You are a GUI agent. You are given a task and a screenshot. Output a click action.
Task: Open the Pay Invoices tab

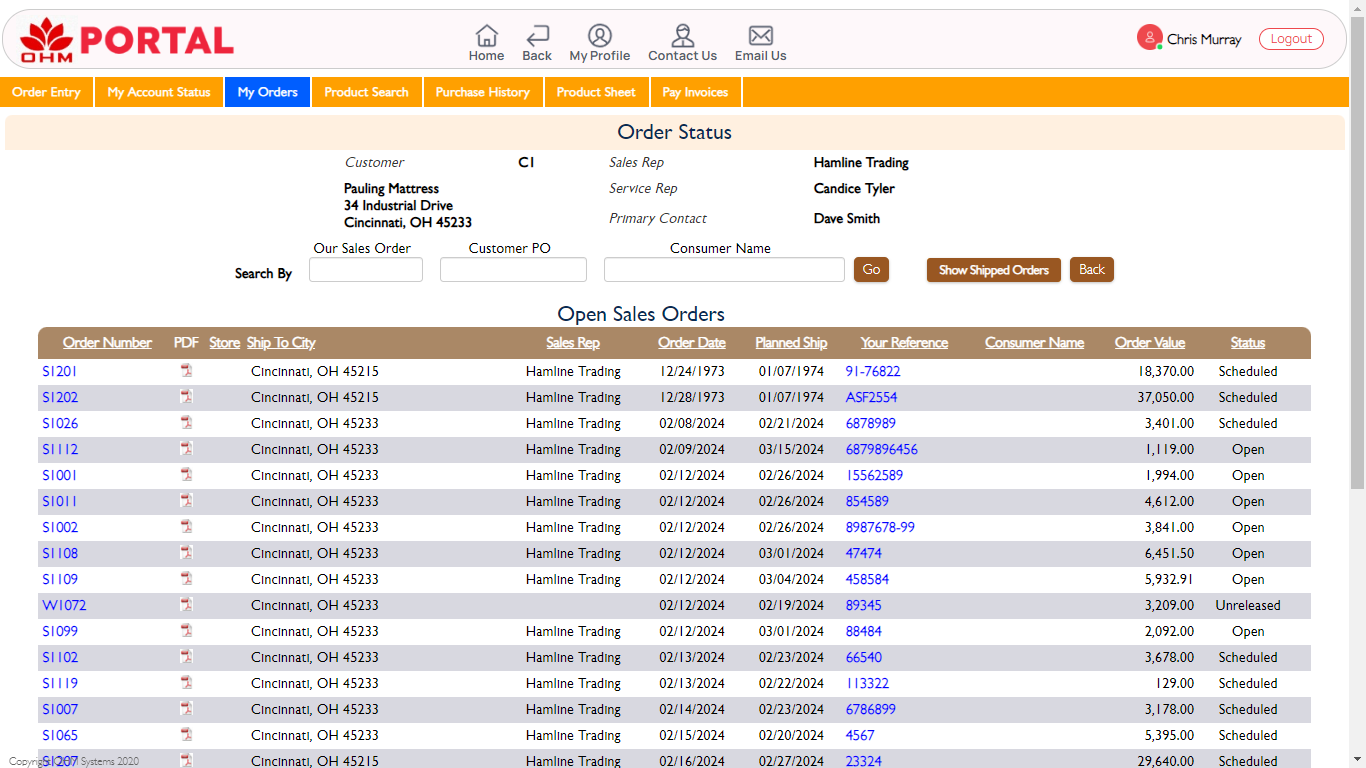(695, 92)
